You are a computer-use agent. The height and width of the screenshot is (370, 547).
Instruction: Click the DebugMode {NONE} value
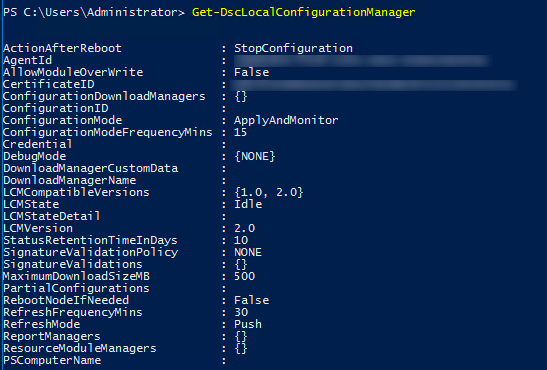(x=255, y=156)
